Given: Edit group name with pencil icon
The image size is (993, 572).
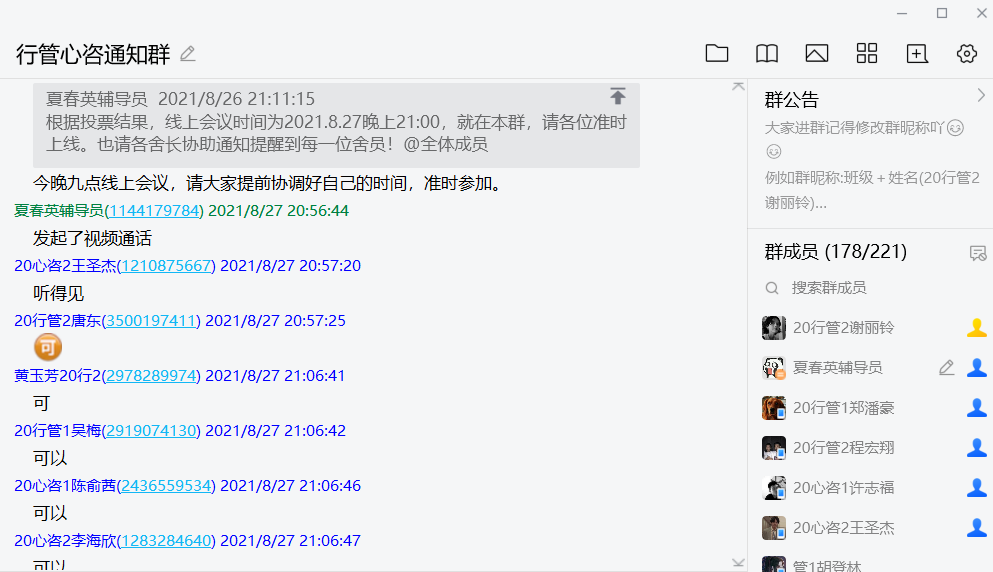Looking at the screenshot, I should click(x=188, y=54).
